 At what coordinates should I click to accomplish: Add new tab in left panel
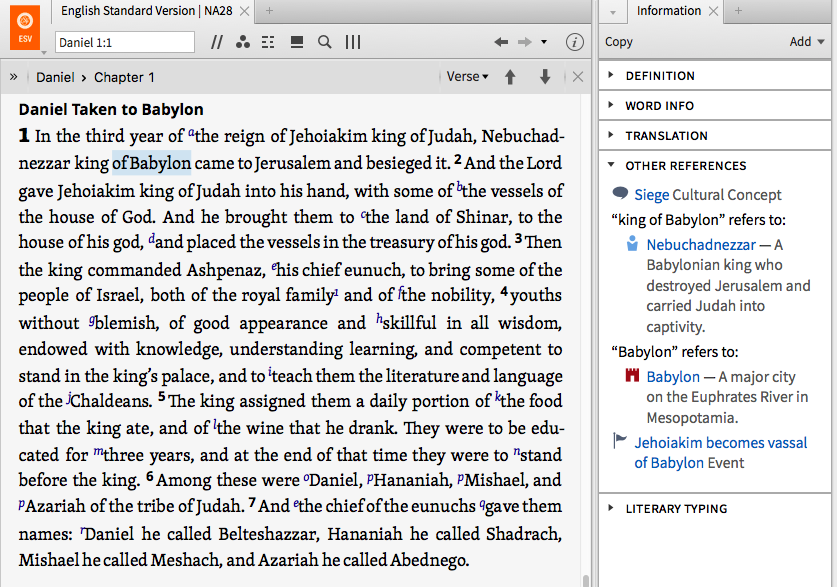point(270,11)
